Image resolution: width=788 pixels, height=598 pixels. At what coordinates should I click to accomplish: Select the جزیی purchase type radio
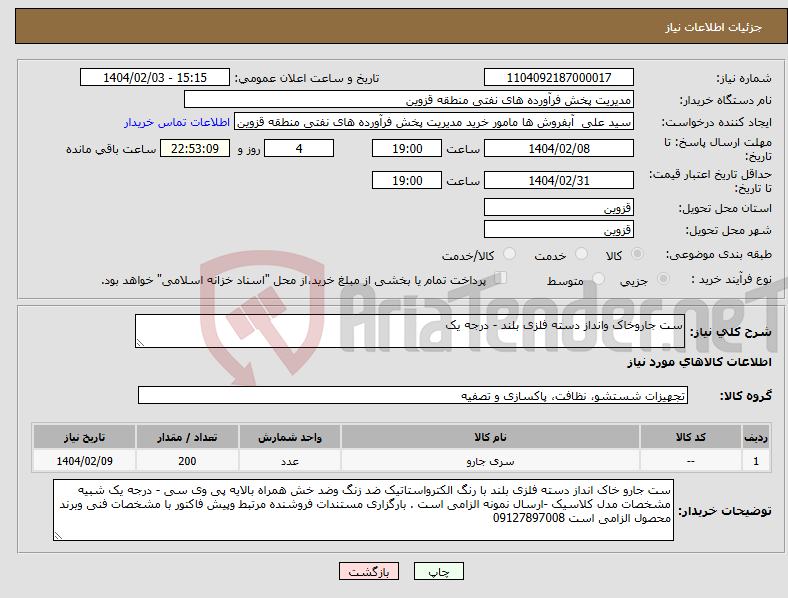point(663,278)
